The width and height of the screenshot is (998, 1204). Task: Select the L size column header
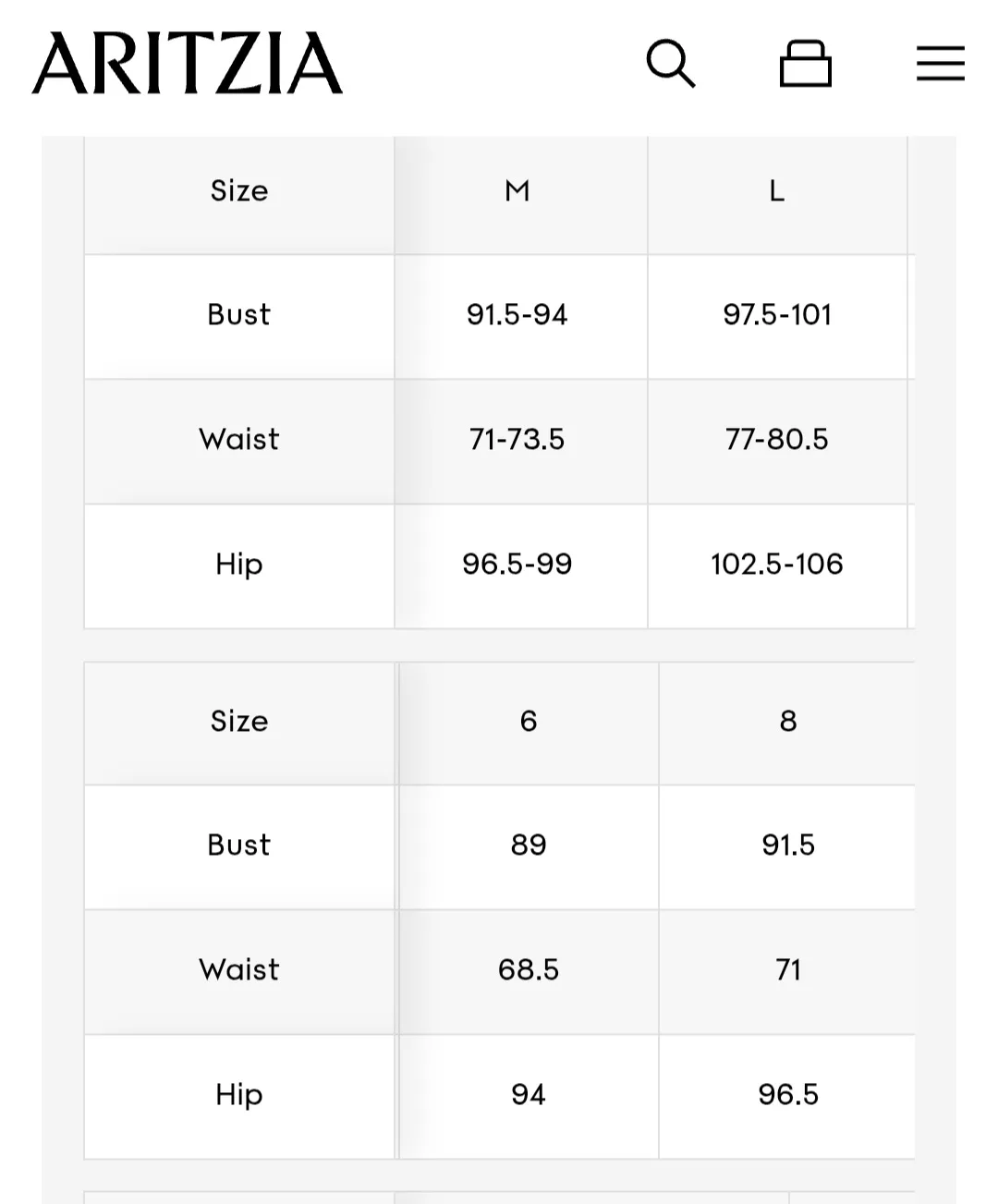pos(777,191)
